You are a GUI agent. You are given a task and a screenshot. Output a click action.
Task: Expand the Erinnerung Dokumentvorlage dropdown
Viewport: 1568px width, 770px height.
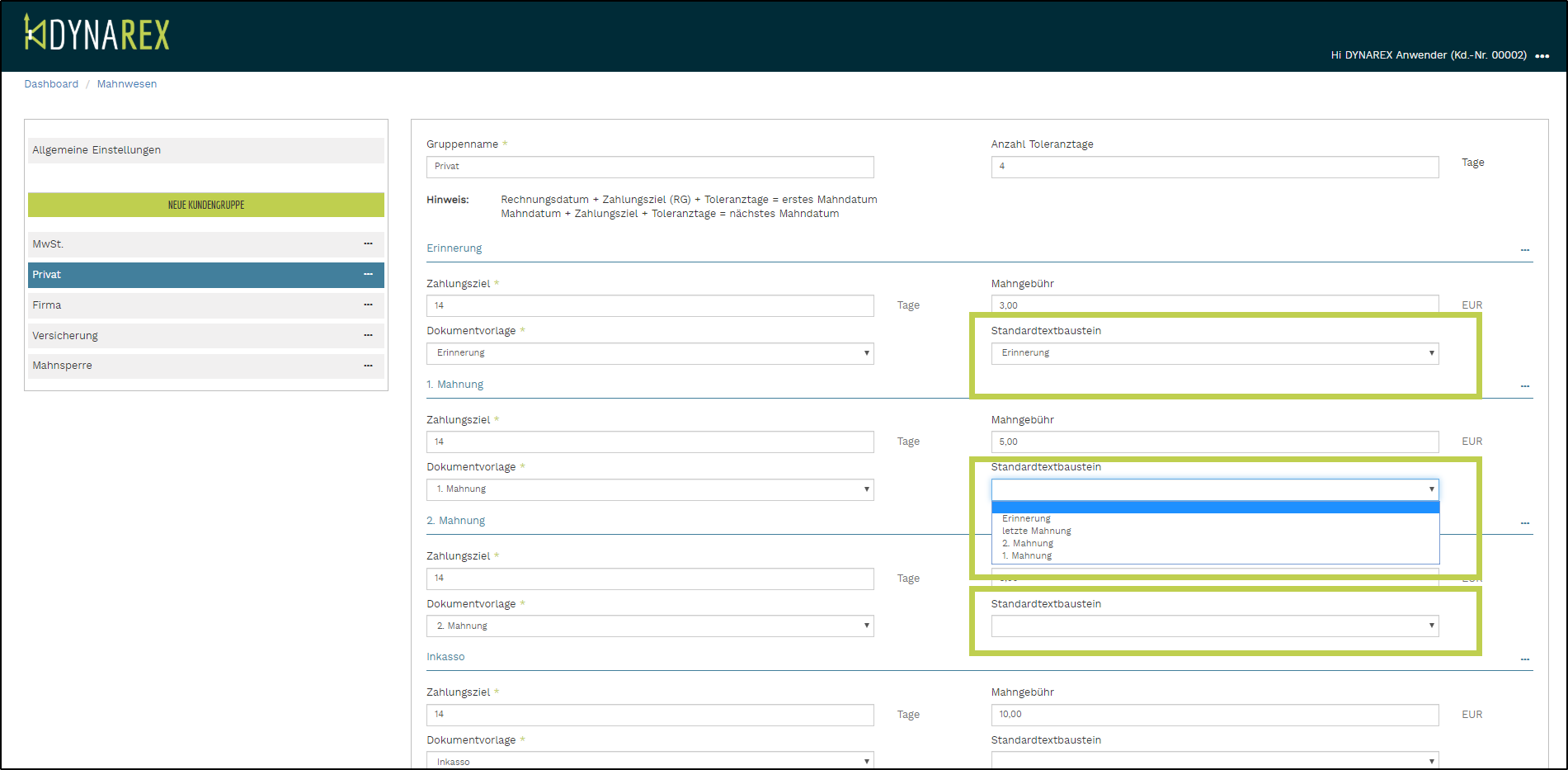click(650, 353)
